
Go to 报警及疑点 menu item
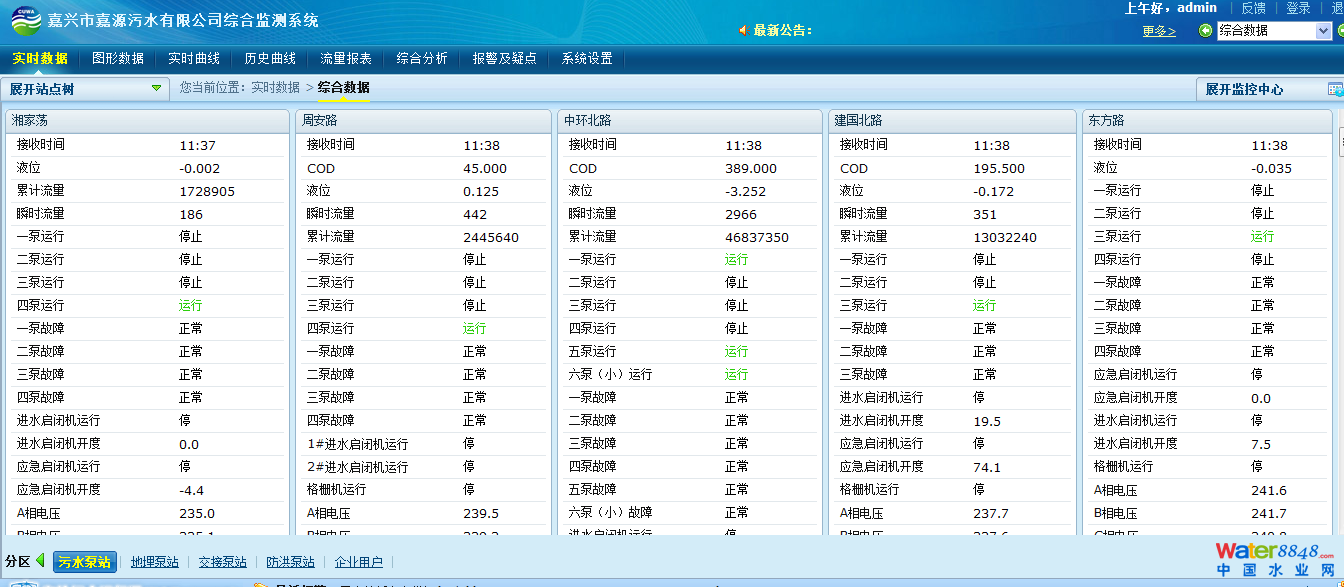click(504, 58)
